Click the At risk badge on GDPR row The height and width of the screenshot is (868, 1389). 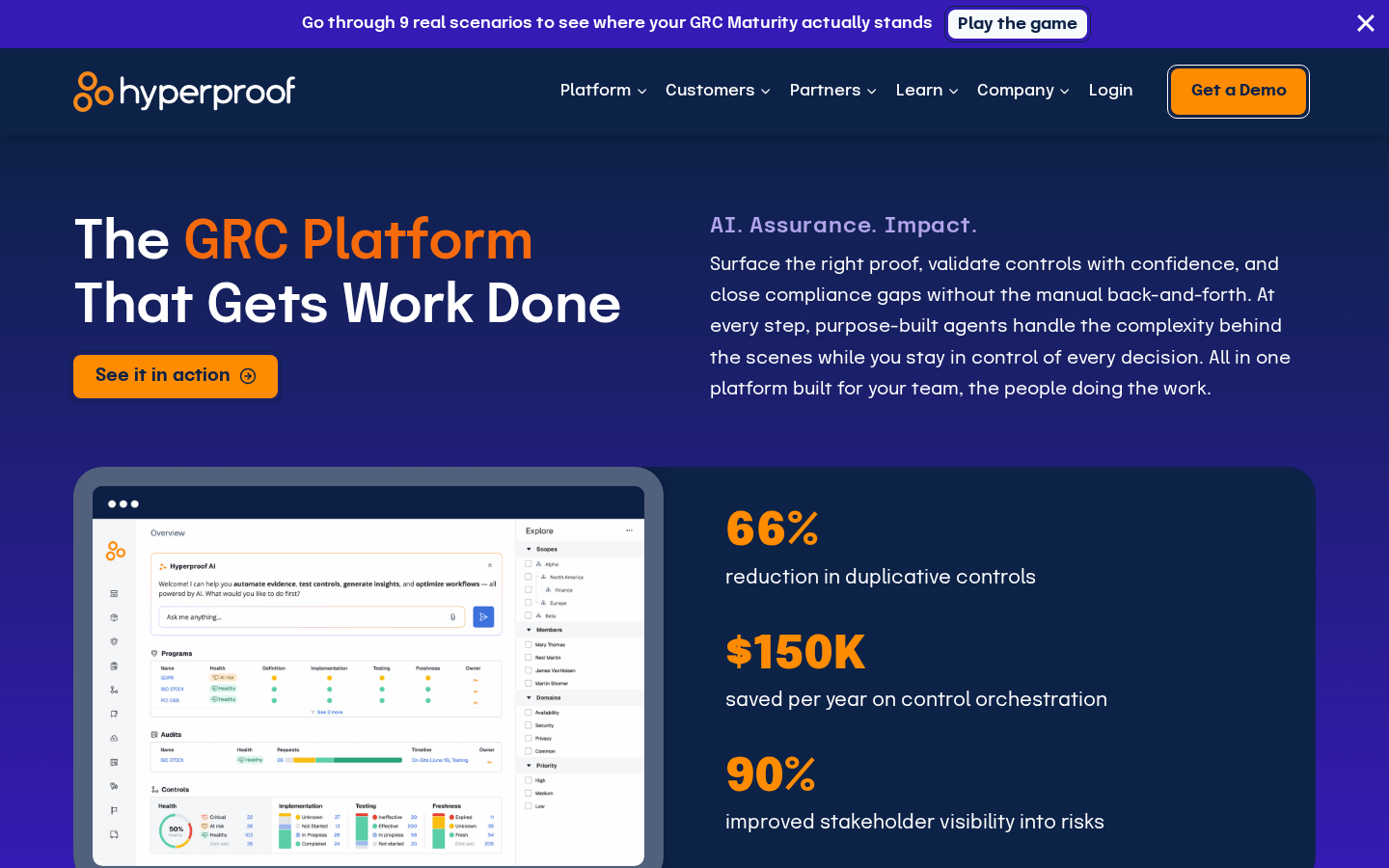tap(224, 678)
